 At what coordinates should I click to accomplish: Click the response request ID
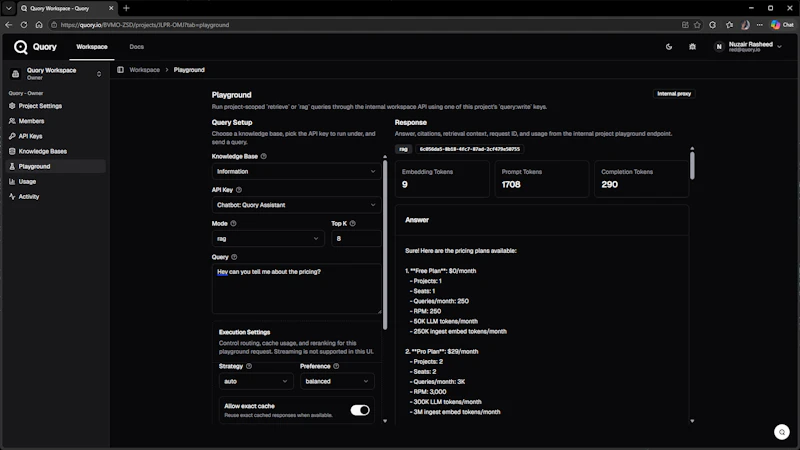pyautogui.click(x=469, y=149)
